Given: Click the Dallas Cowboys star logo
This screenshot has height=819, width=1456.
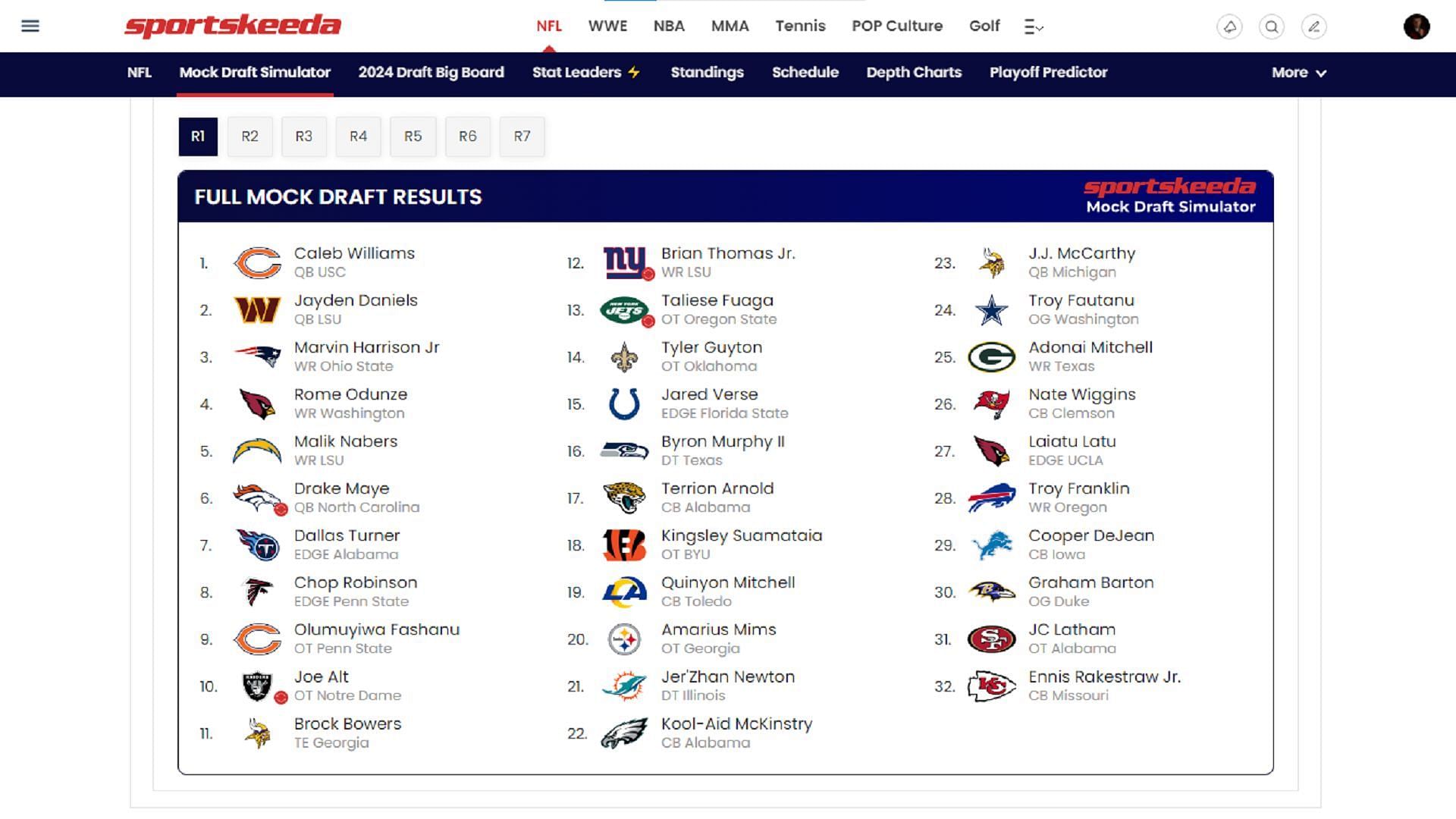Looking at the screenshot, I should (991, 310).
